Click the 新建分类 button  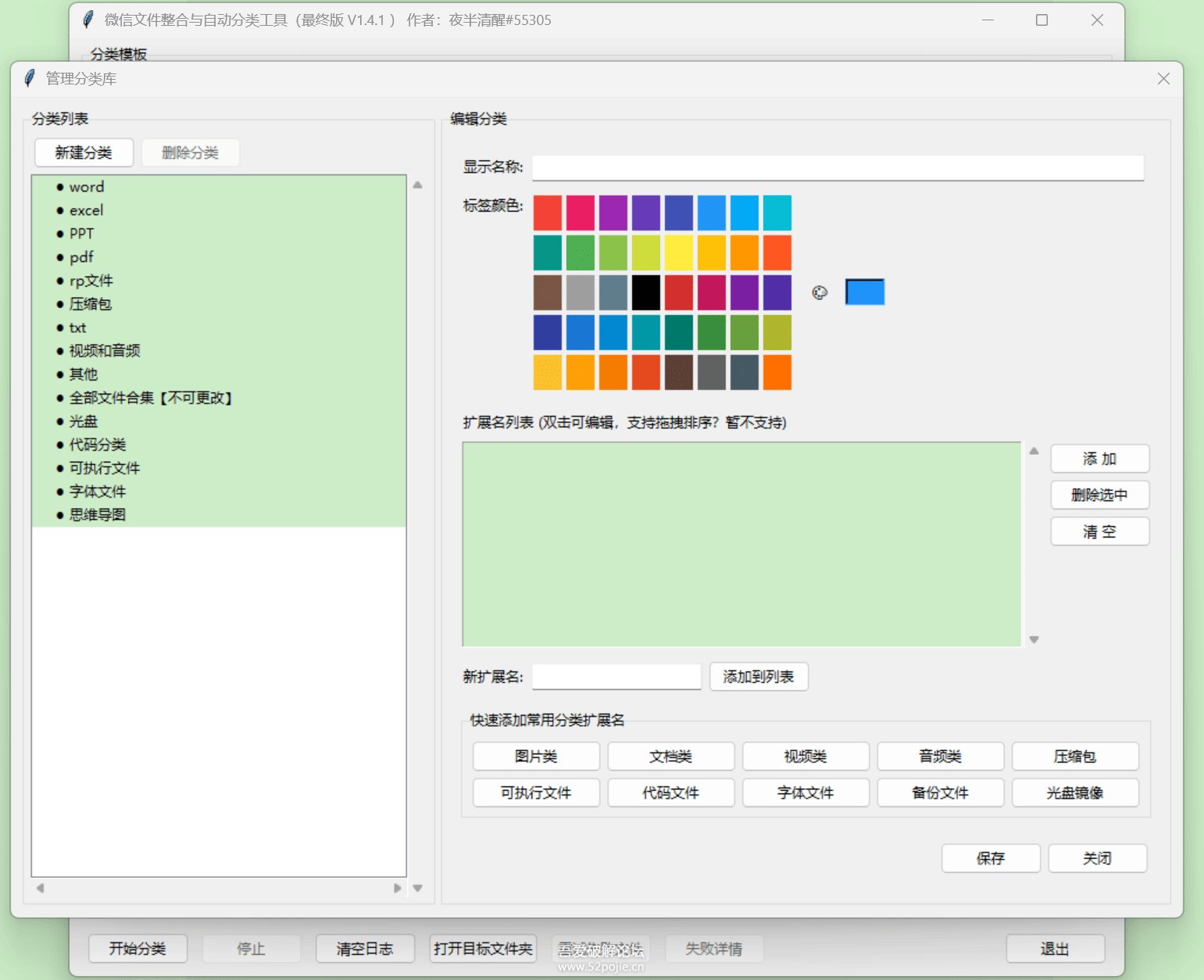(x=84, y=152)
